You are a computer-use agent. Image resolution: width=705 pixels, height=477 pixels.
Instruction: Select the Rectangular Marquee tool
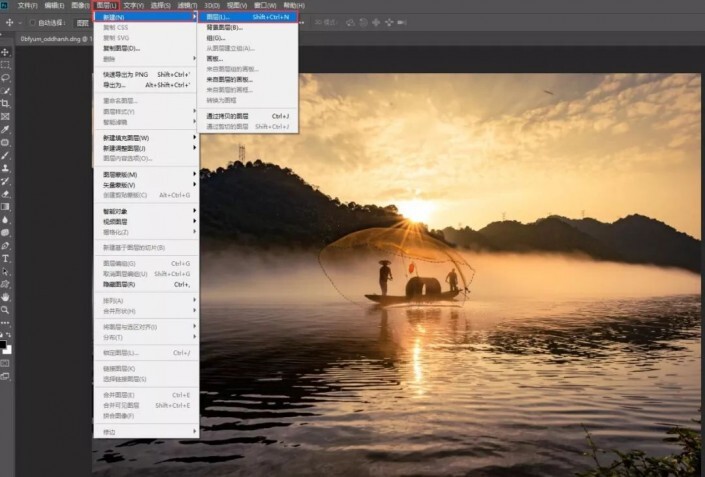pyautogui.click(x=6, y=64)
